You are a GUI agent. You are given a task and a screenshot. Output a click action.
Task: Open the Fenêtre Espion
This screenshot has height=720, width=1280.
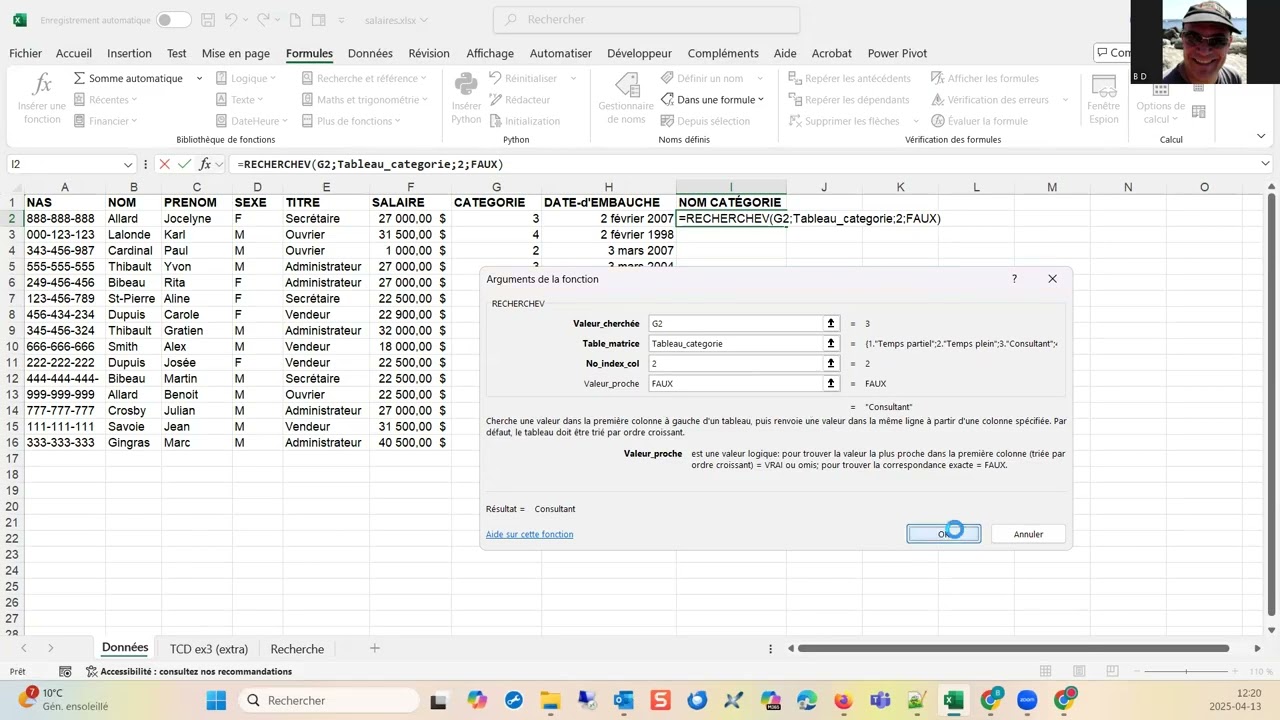point(1104,98)
